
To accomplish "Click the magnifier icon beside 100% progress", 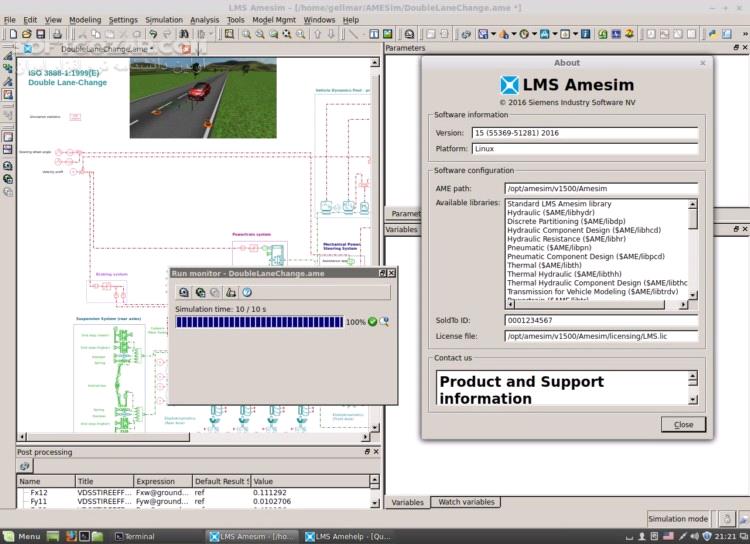I will (384, 322).
